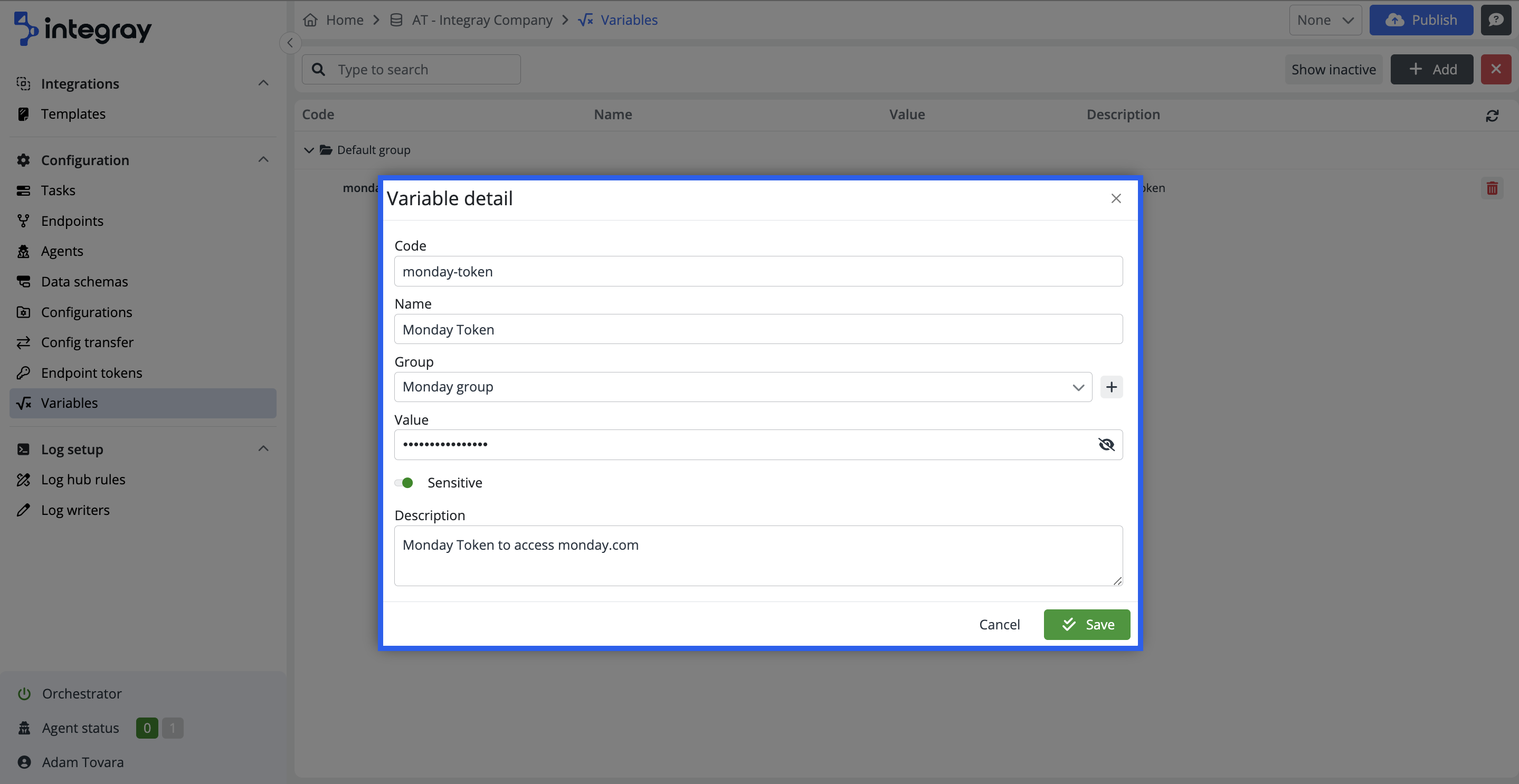
Task: Open the Group dropdown
Action: coord(743,387)
